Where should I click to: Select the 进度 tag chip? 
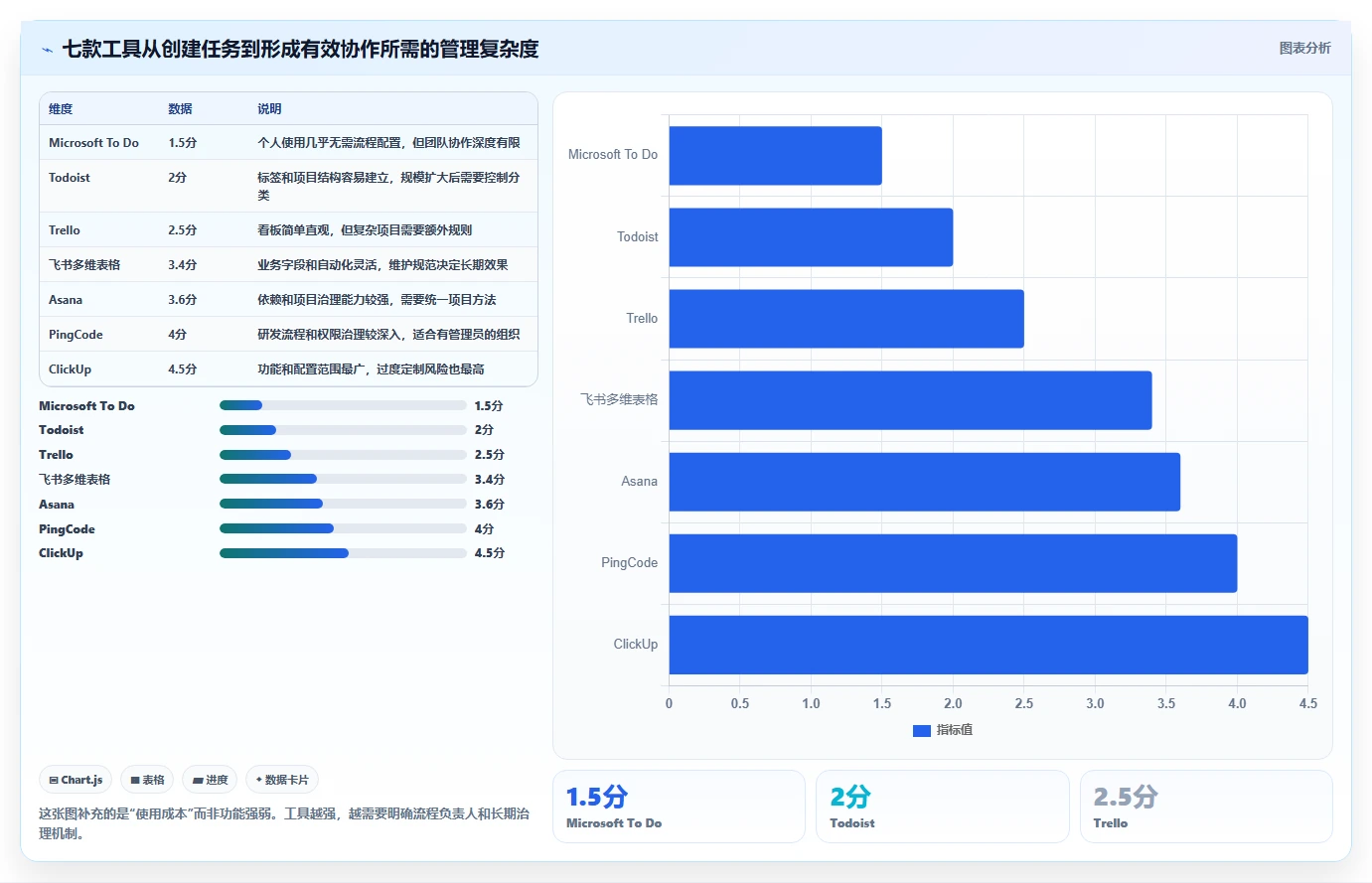[210, 780]
